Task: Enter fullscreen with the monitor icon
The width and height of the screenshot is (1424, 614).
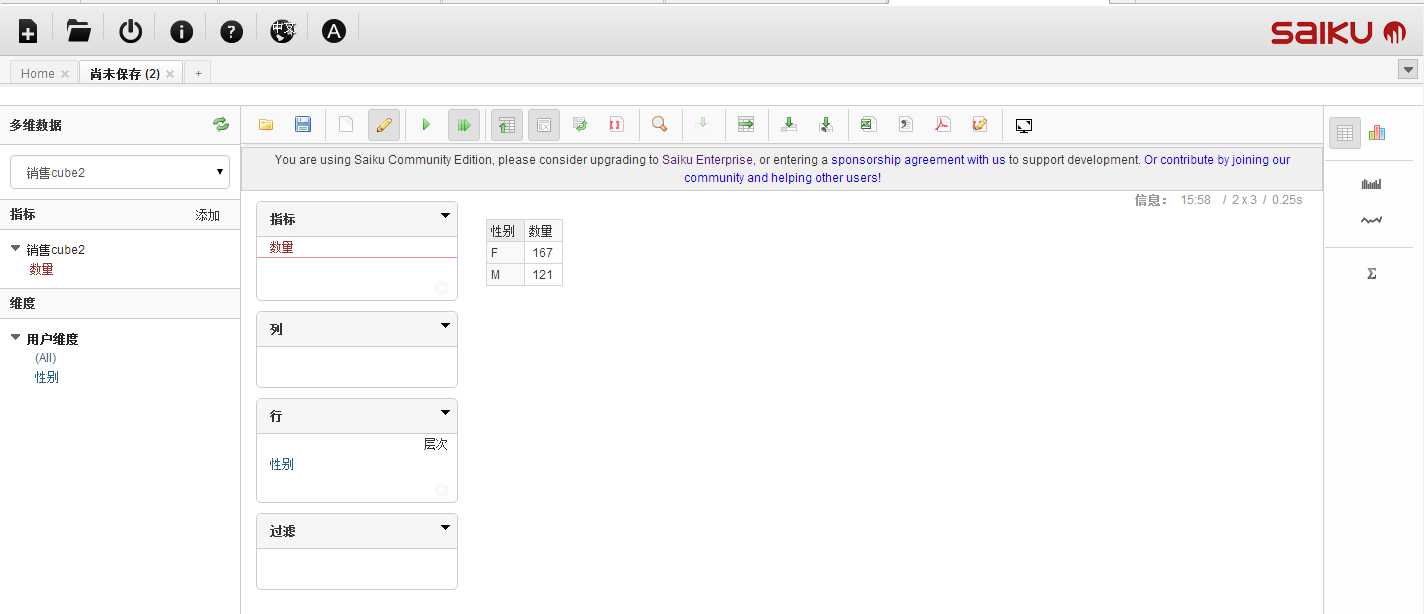Action: 1023,126
